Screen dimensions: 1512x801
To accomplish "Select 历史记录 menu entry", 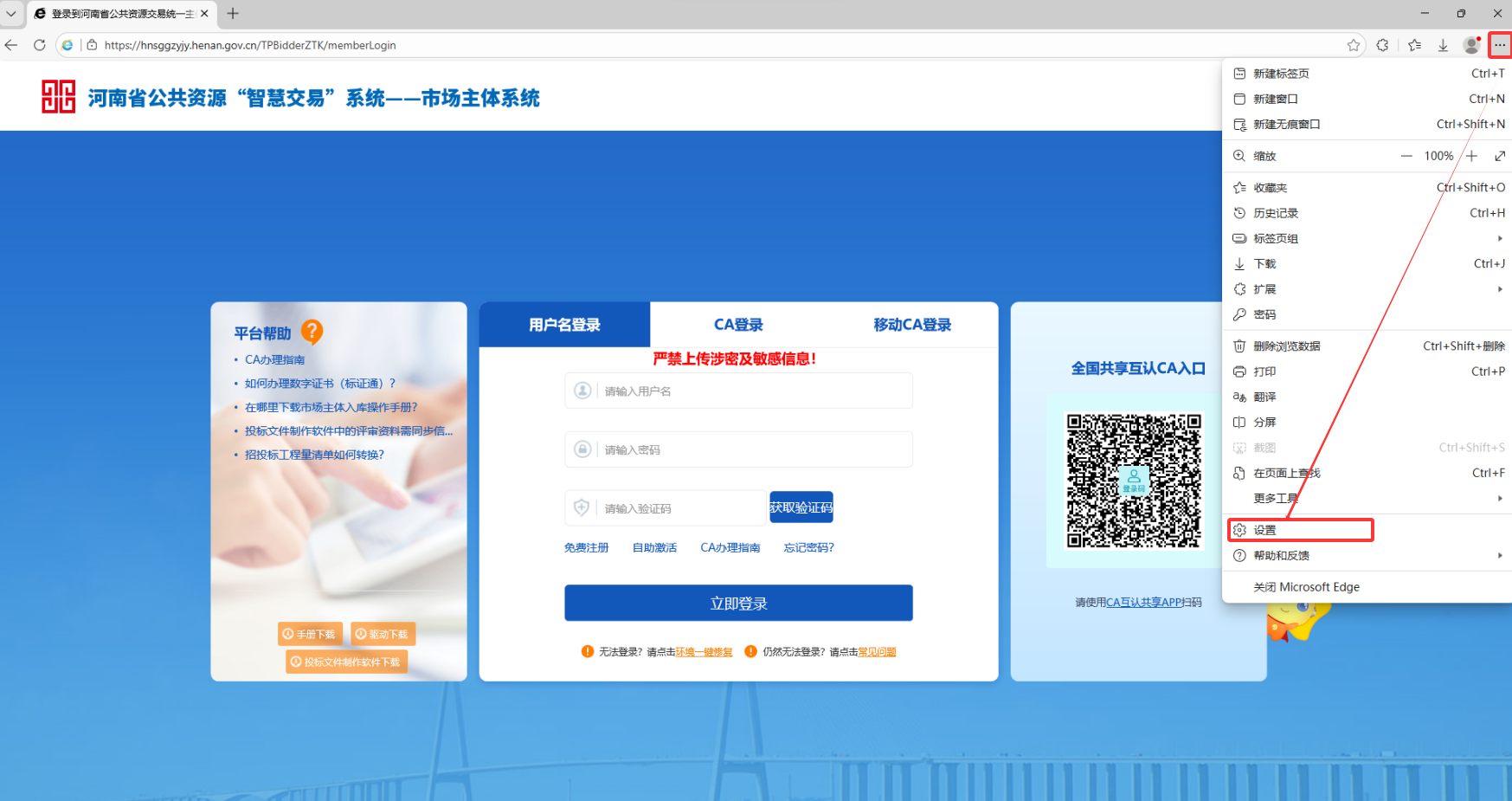I will coord(1276,213).
